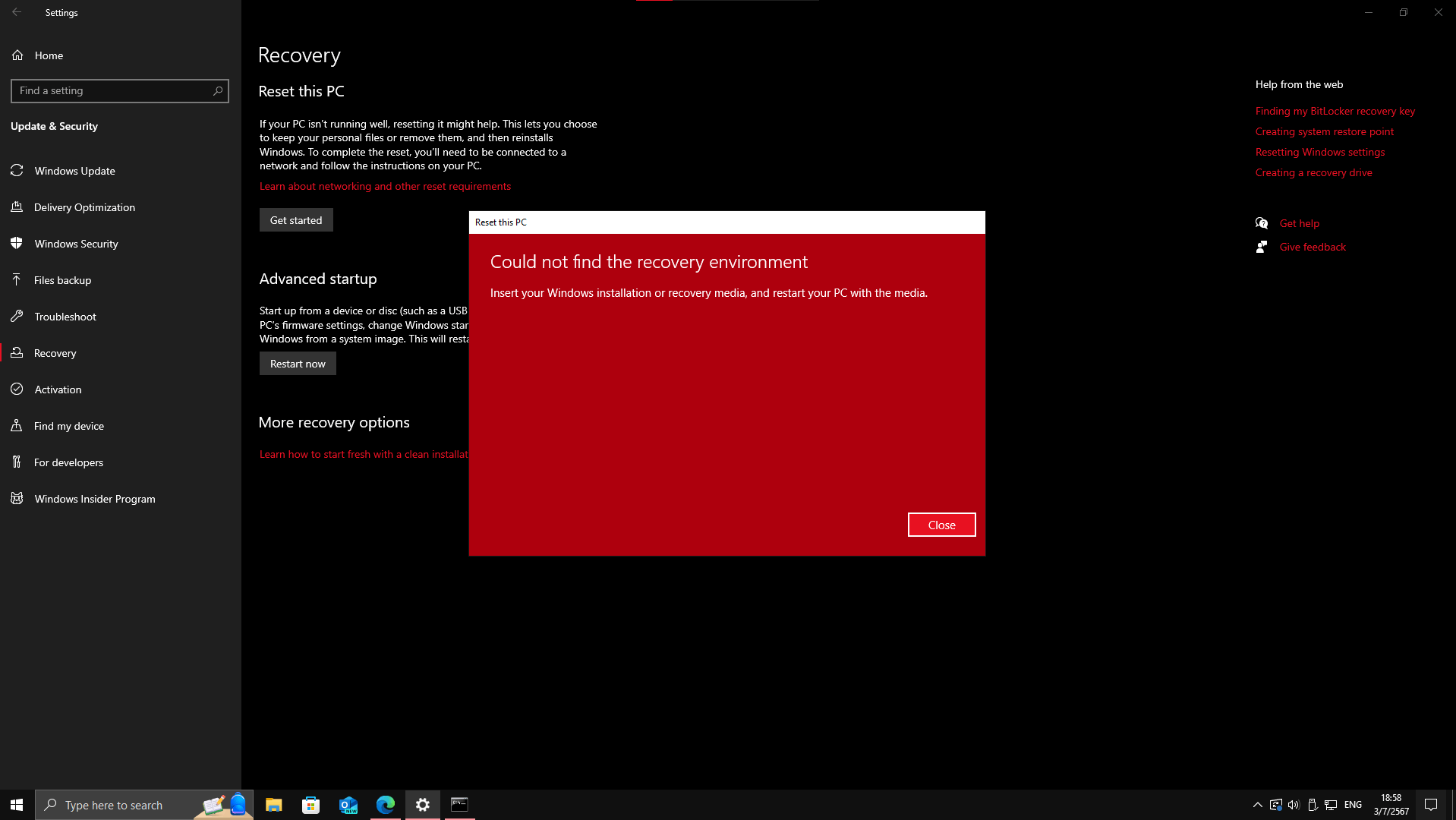Click the Restart now button

(298, 364)
